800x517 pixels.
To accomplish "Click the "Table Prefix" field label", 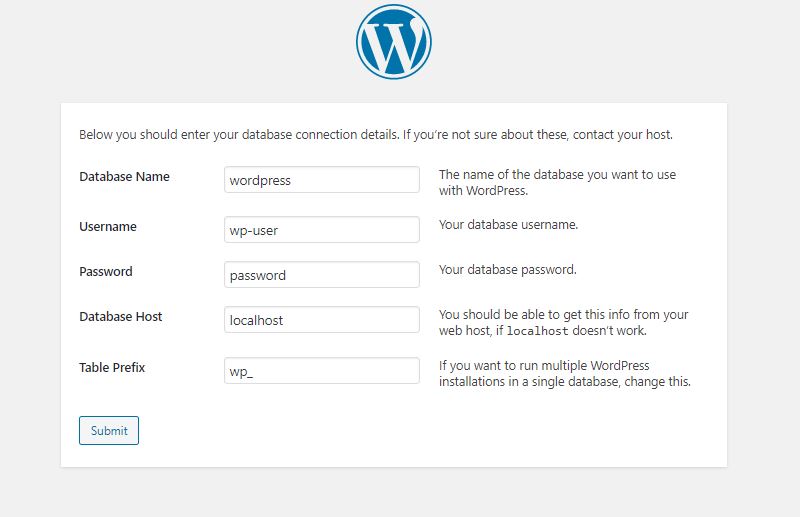I will pyautogui.click(x=112, y=368).
